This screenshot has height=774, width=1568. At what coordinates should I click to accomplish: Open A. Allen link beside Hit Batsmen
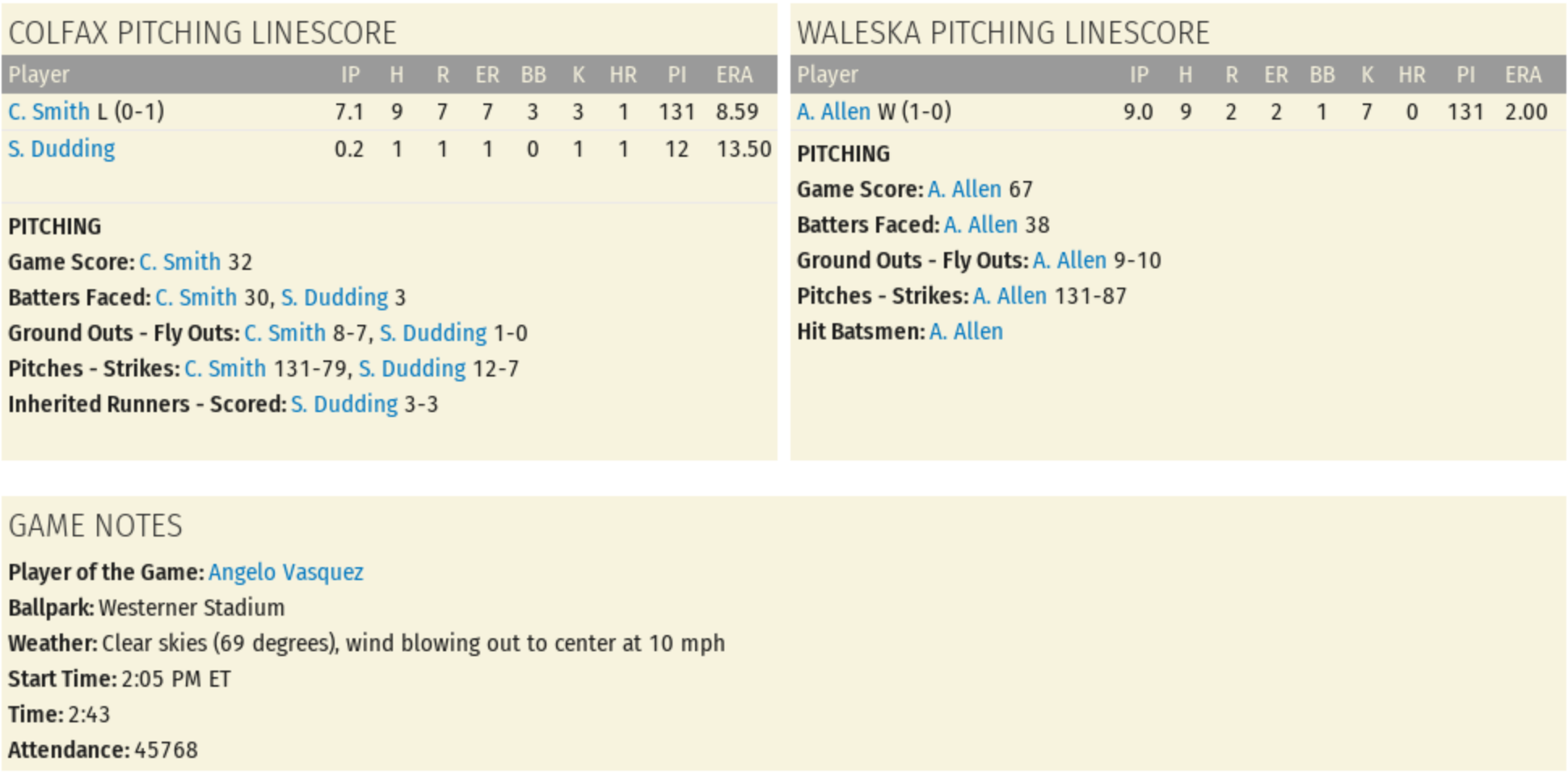click(x=966, y=331)
